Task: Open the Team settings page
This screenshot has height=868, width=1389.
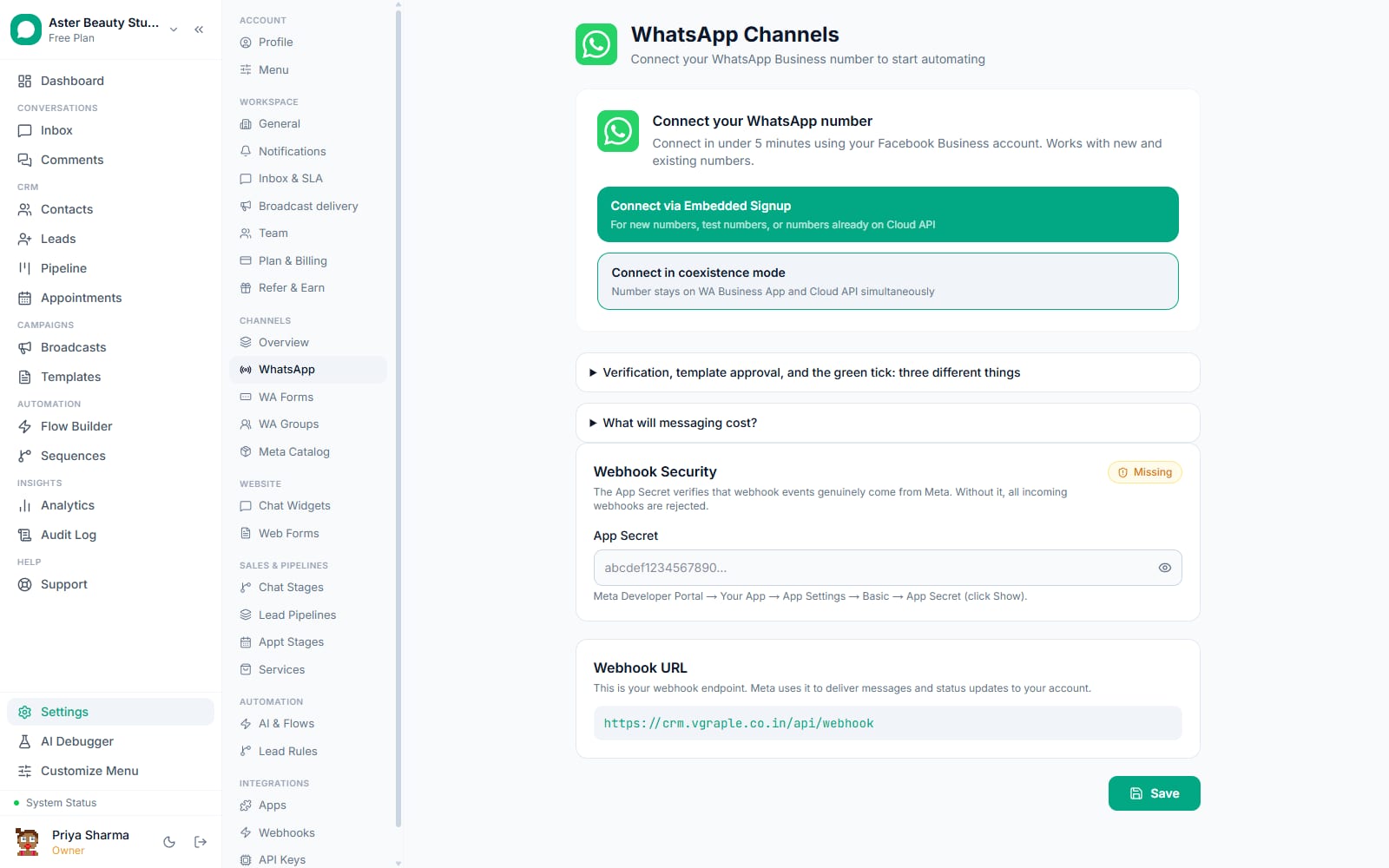Action: coord(308,233)
